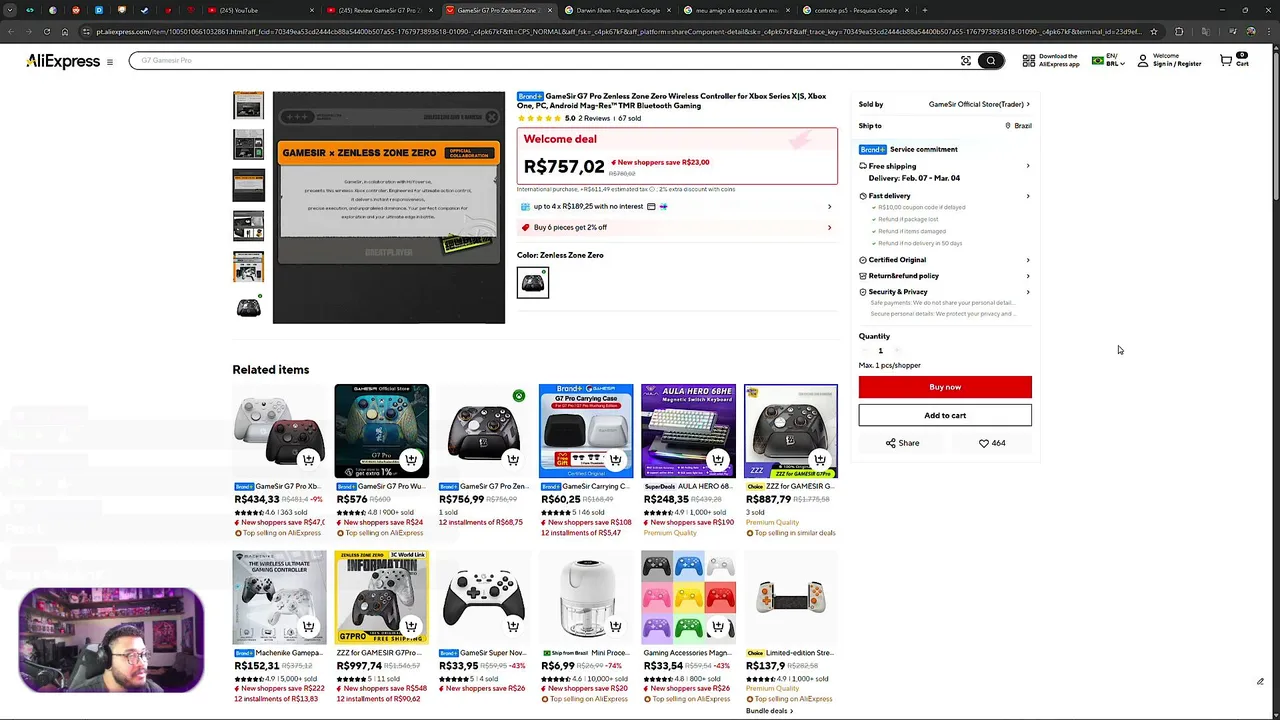Add Gaming Accessories Magnetic item to cart
1280x720 pixels.
point(717,627)
